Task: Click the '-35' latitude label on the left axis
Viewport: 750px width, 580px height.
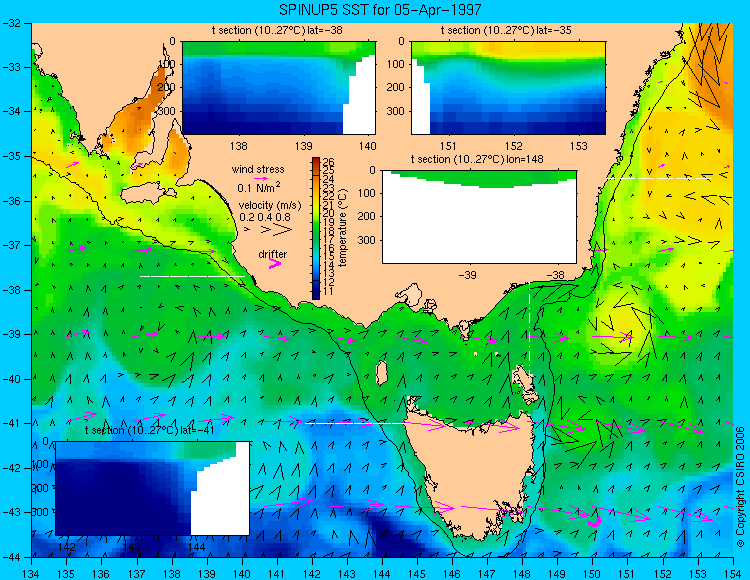Action: point(10,156)
